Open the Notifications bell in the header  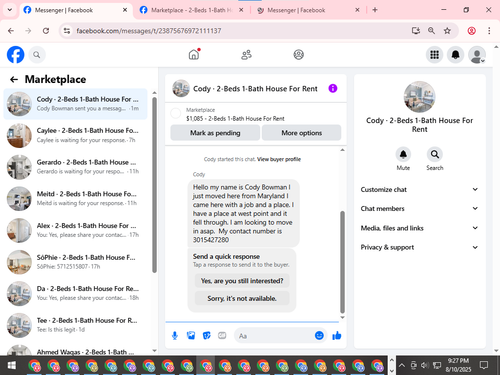(x=455, y=55)
